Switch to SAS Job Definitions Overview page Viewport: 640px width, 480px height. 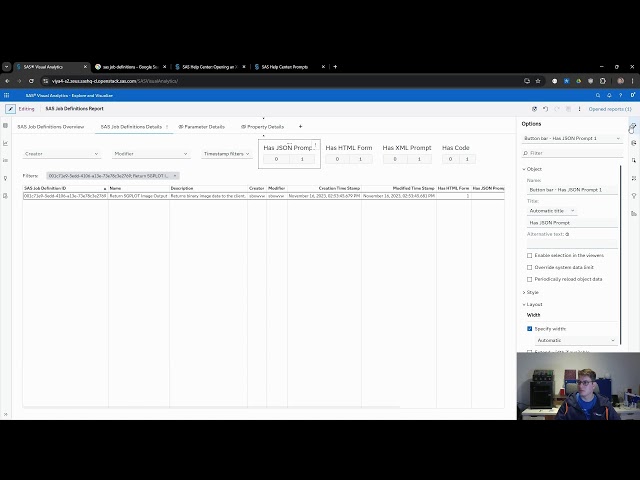(51, 127)
